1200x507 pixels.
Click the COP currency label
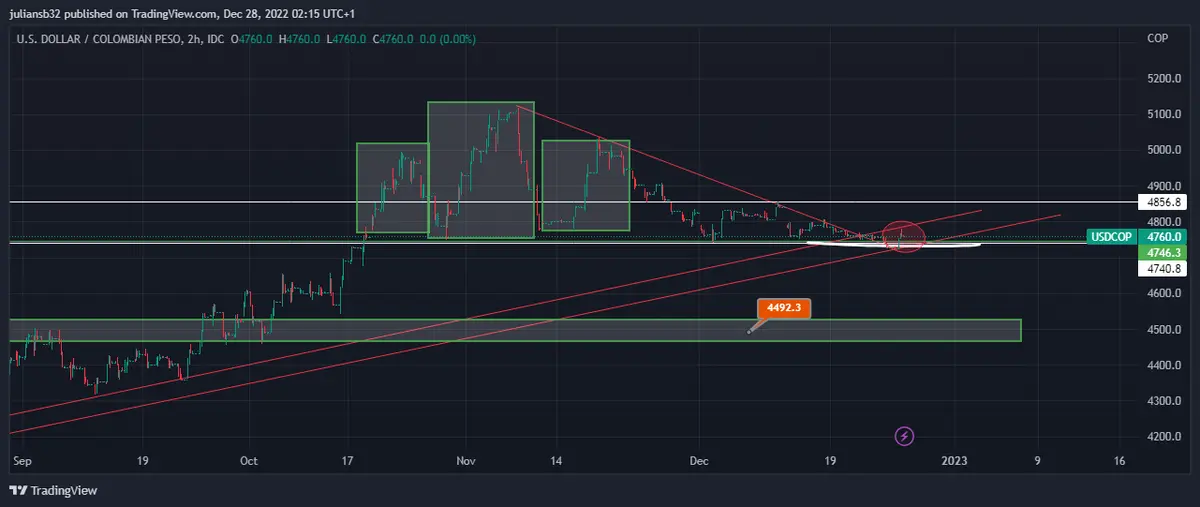1157,38
